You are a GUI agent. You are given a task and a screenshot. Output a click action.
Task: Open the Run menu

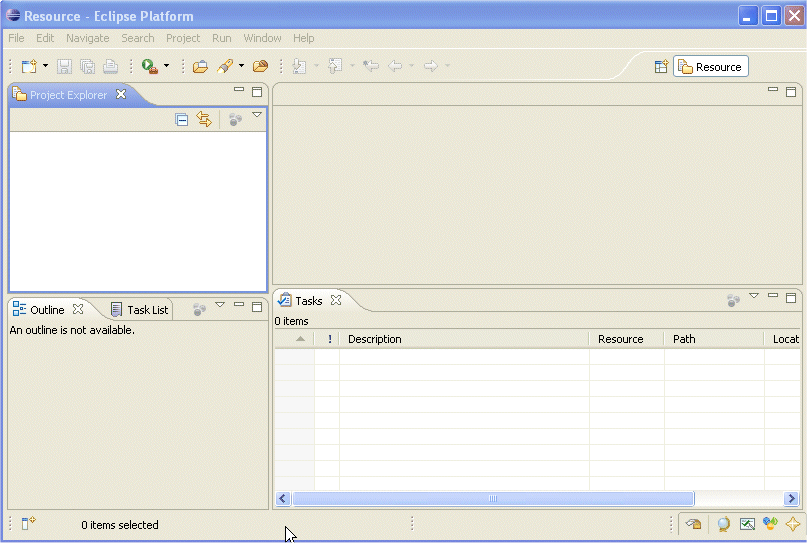(x=221, y=38)
